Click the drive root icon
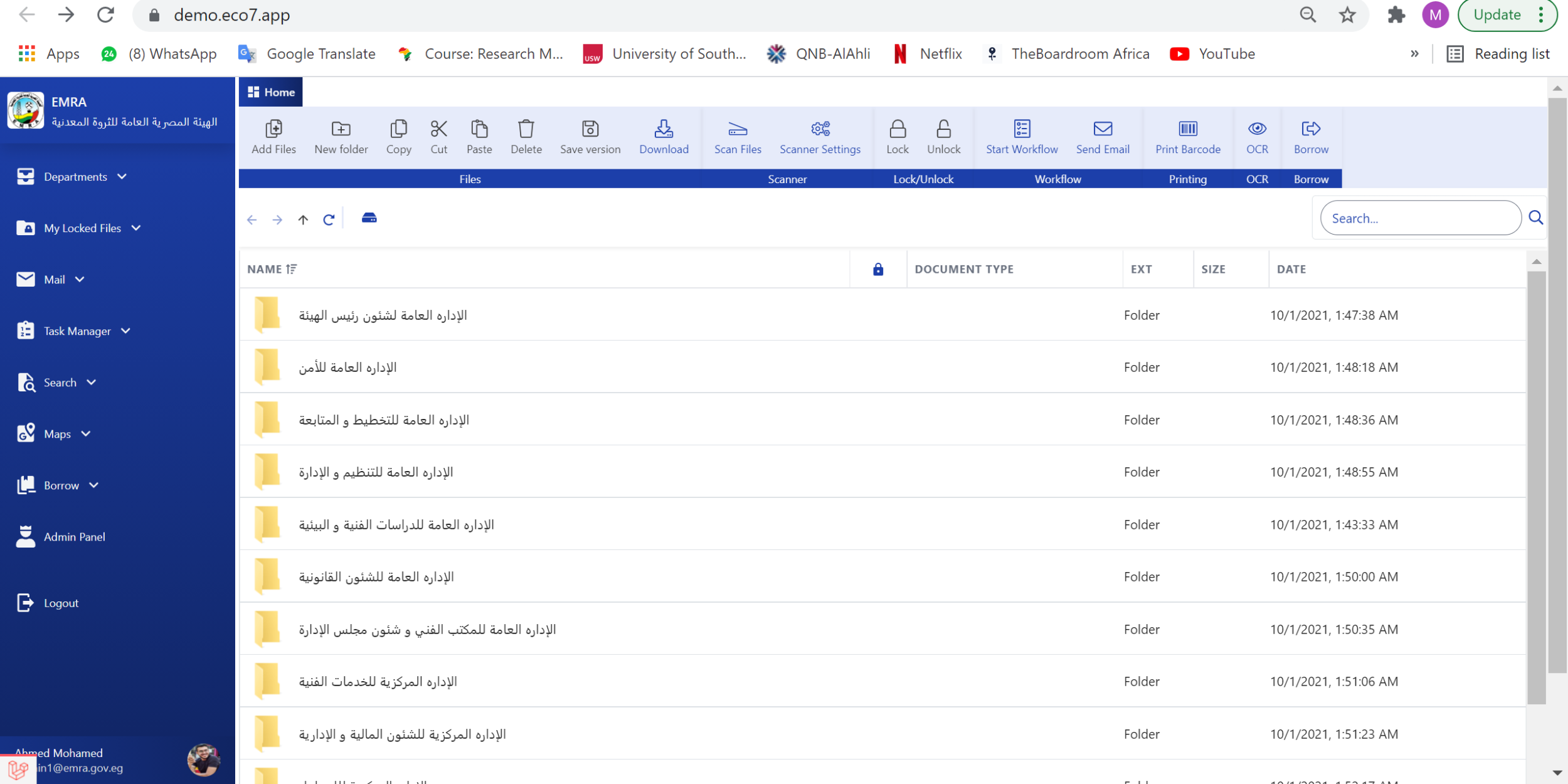 (x=369, y=218)
